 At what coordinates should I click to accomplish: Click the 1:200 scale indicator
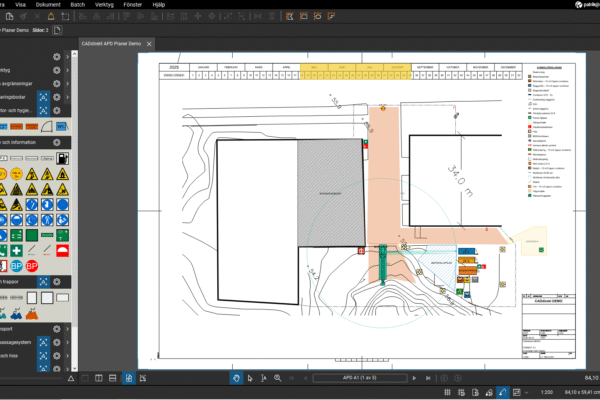[547, 392]
